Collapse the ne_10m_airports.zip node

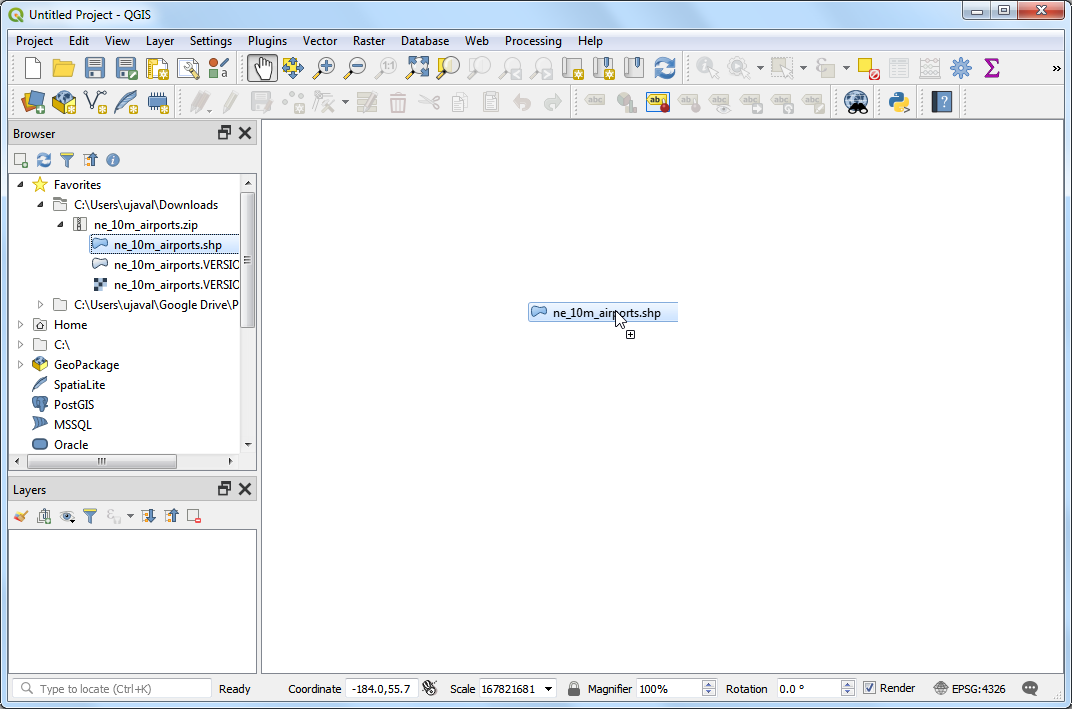(60, 225)
